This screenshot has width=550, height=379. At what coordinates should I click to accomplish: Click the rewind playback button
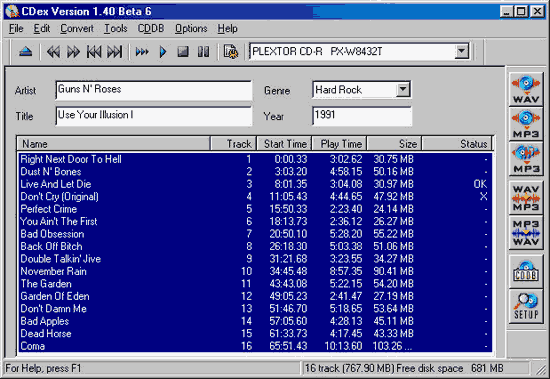pos(53,52)
